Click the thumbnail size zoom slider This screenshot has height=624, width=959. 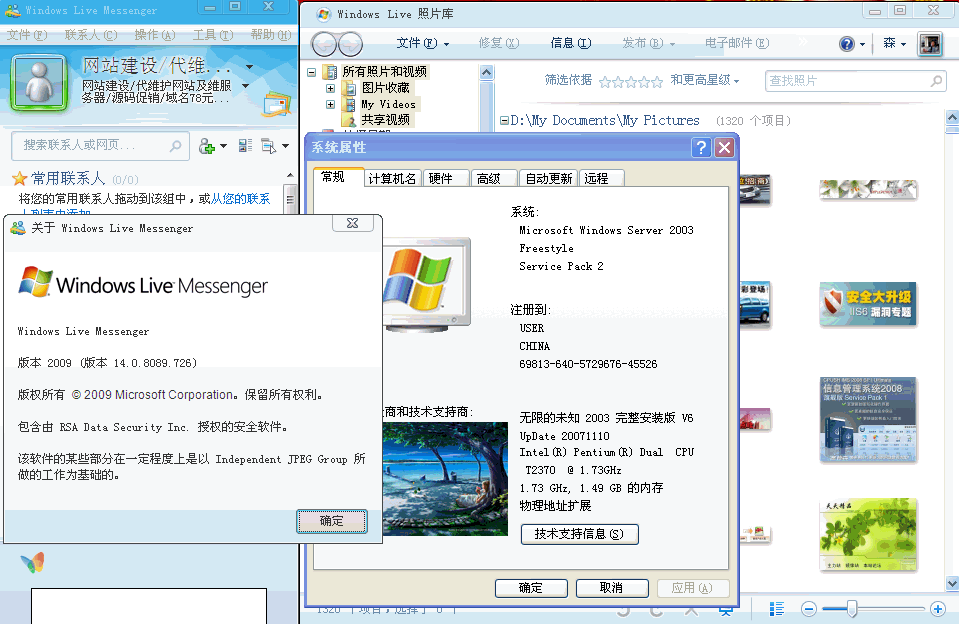(x=852, y=608)
